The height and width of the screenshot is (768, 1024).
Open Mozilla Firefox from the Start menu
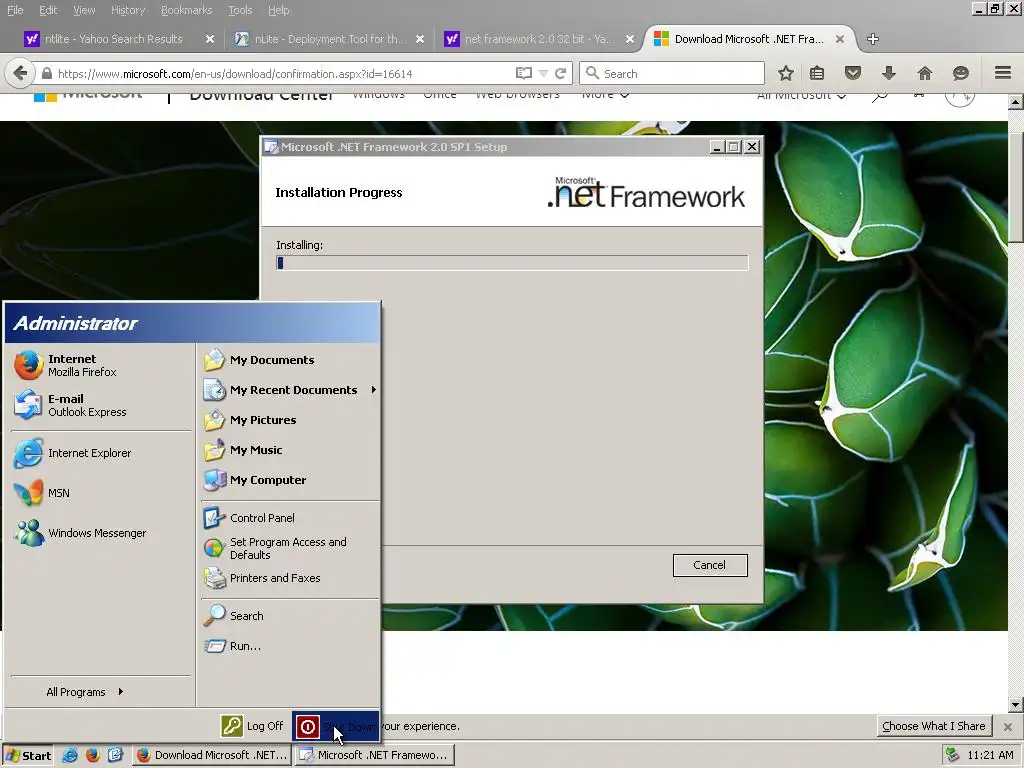coord(99,365)
